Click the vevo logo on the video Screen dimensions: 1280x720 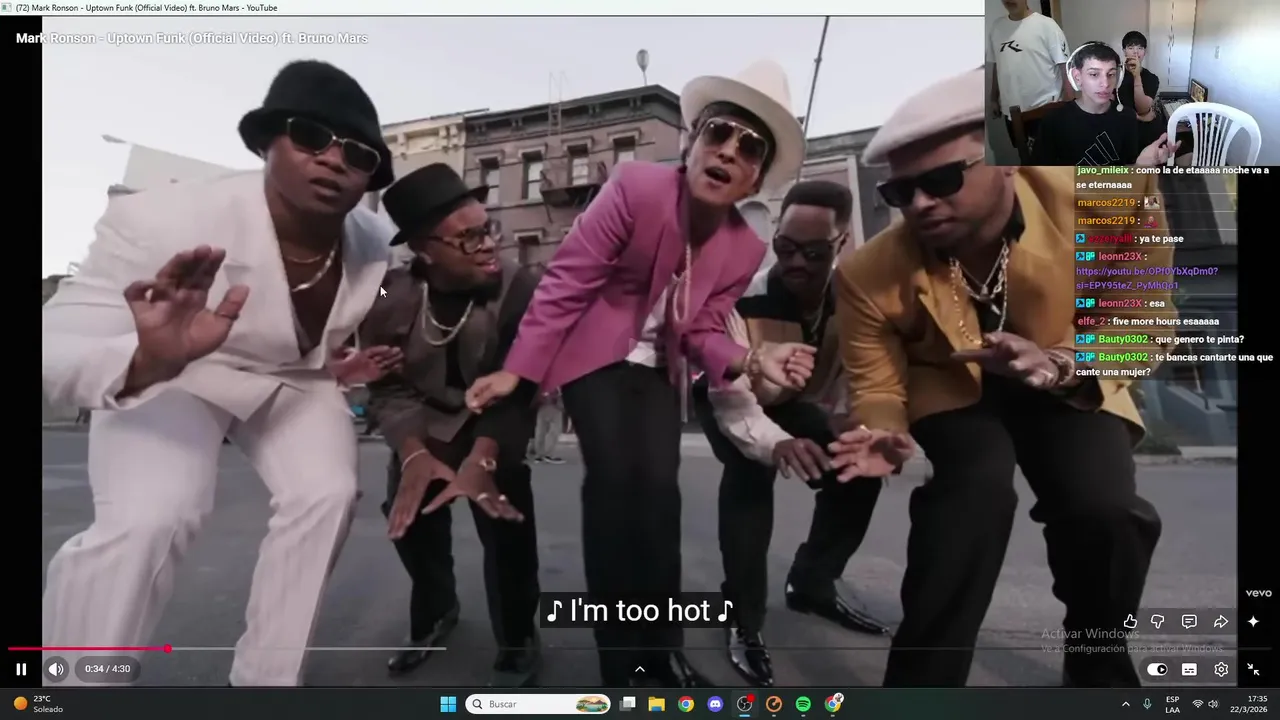1258,593
